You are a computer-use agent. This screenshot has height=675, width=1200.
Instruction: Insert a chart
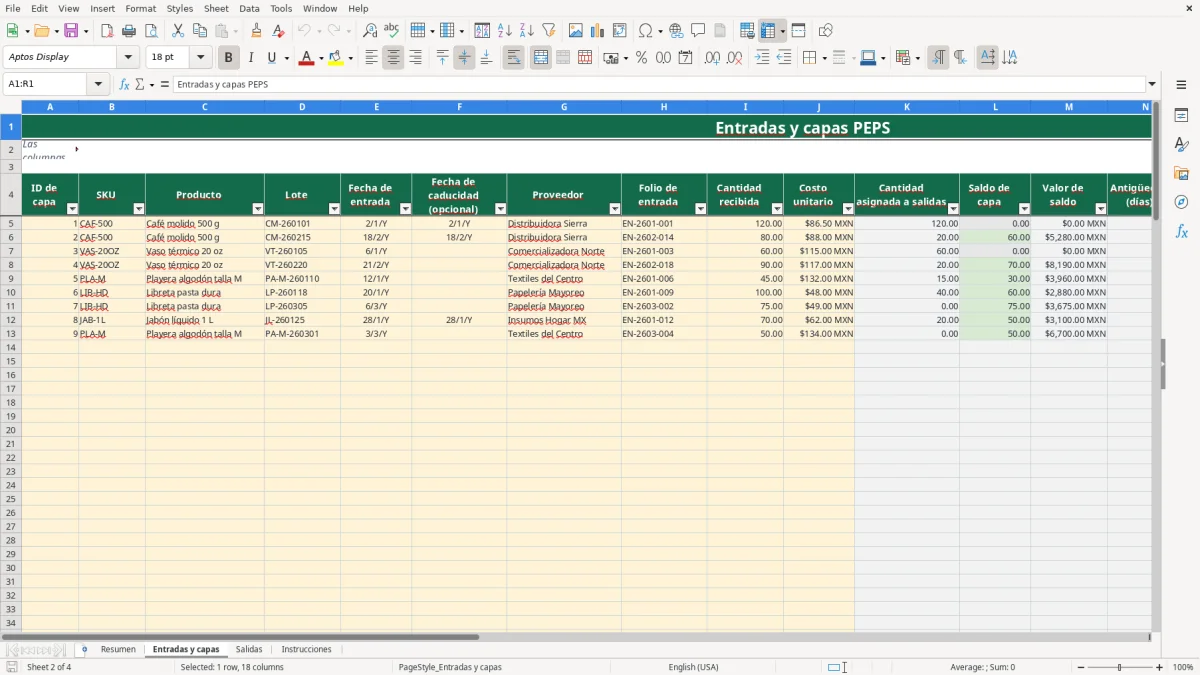[x=598, y=31]
